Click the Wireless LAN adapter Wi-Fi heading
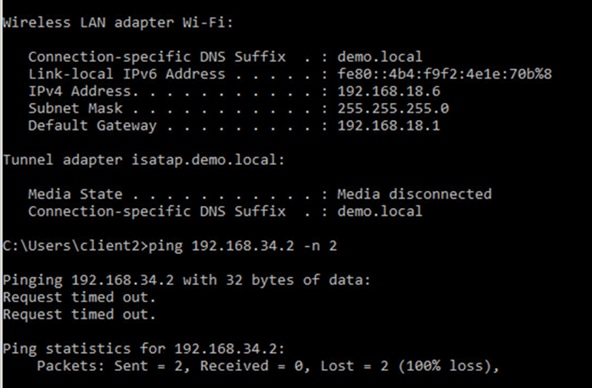This screenshot has height=388, width=592. 118,23
